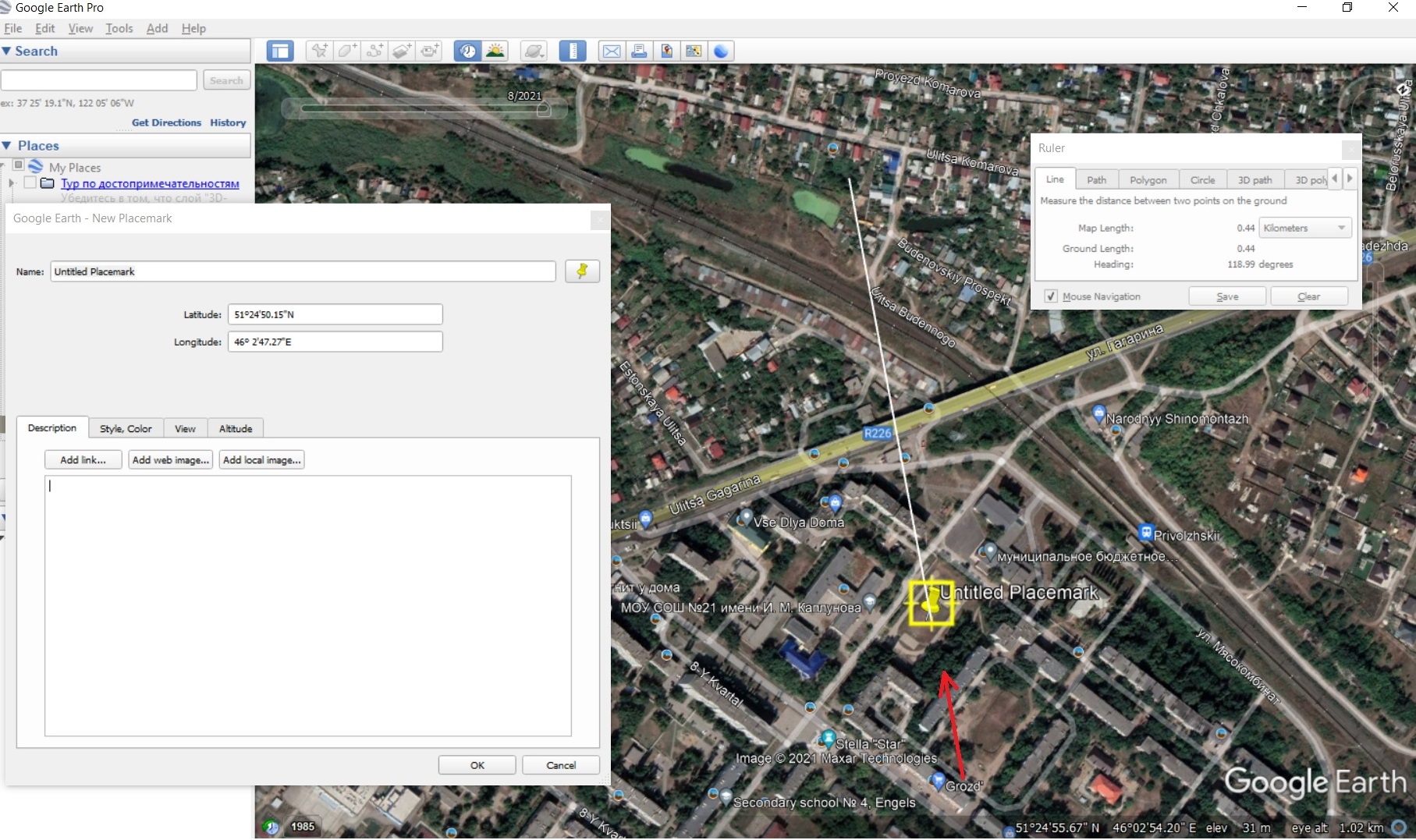Click the placemark Name input field
This screenshot has width=1416, height=840.
tap(303, 271)
